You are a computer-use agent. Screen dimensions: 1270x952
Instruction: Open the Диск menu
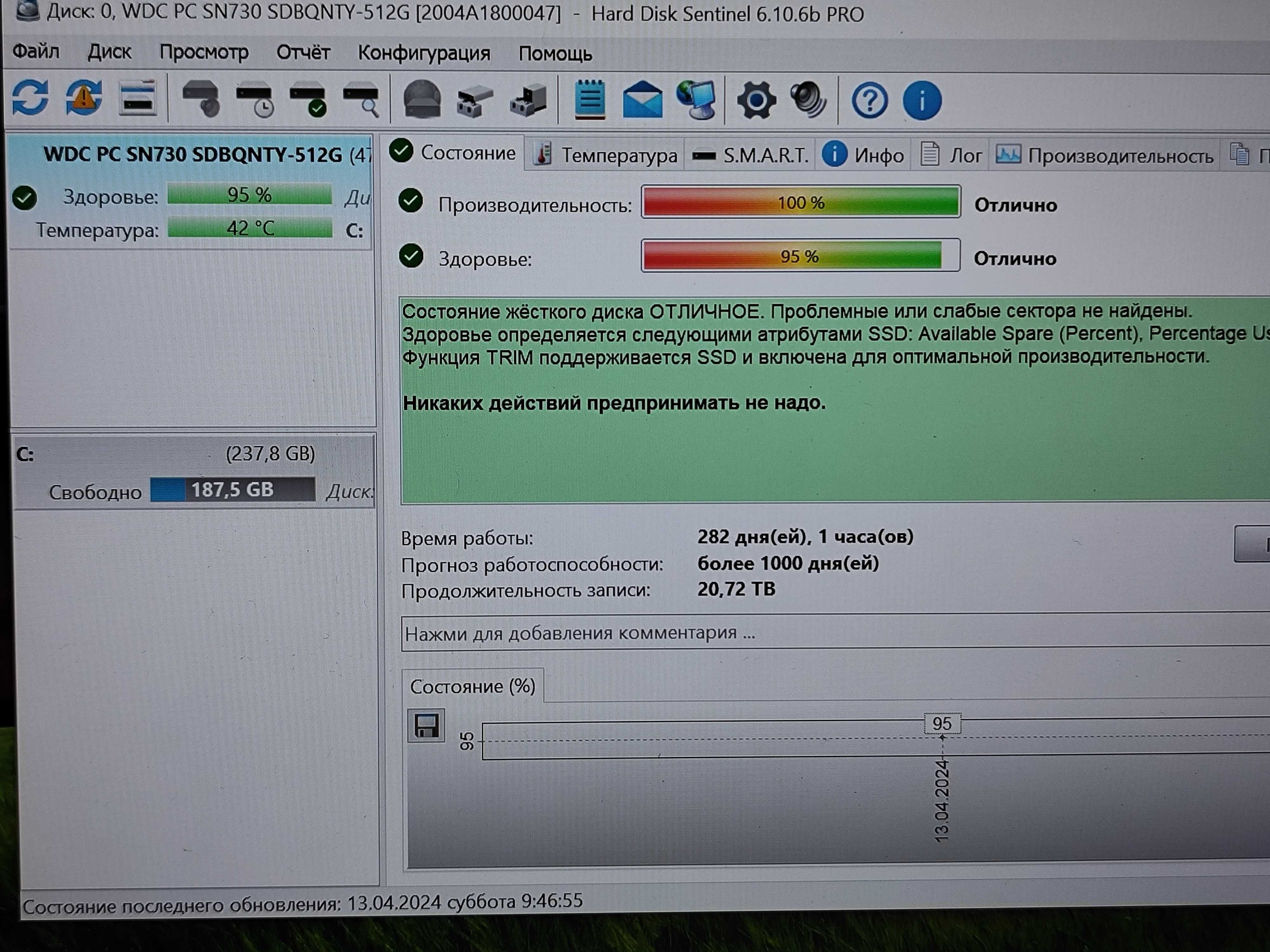pyautogui.click(x=109, y=52)
